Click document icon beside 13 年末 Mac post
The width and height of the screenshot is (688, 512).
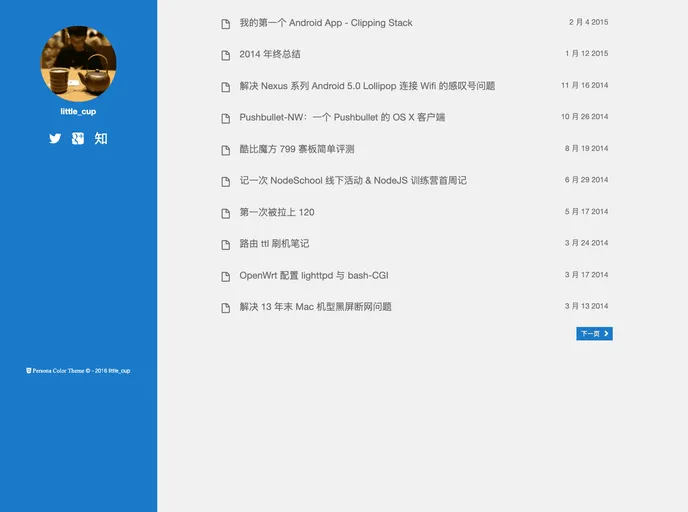coord(226,308)
